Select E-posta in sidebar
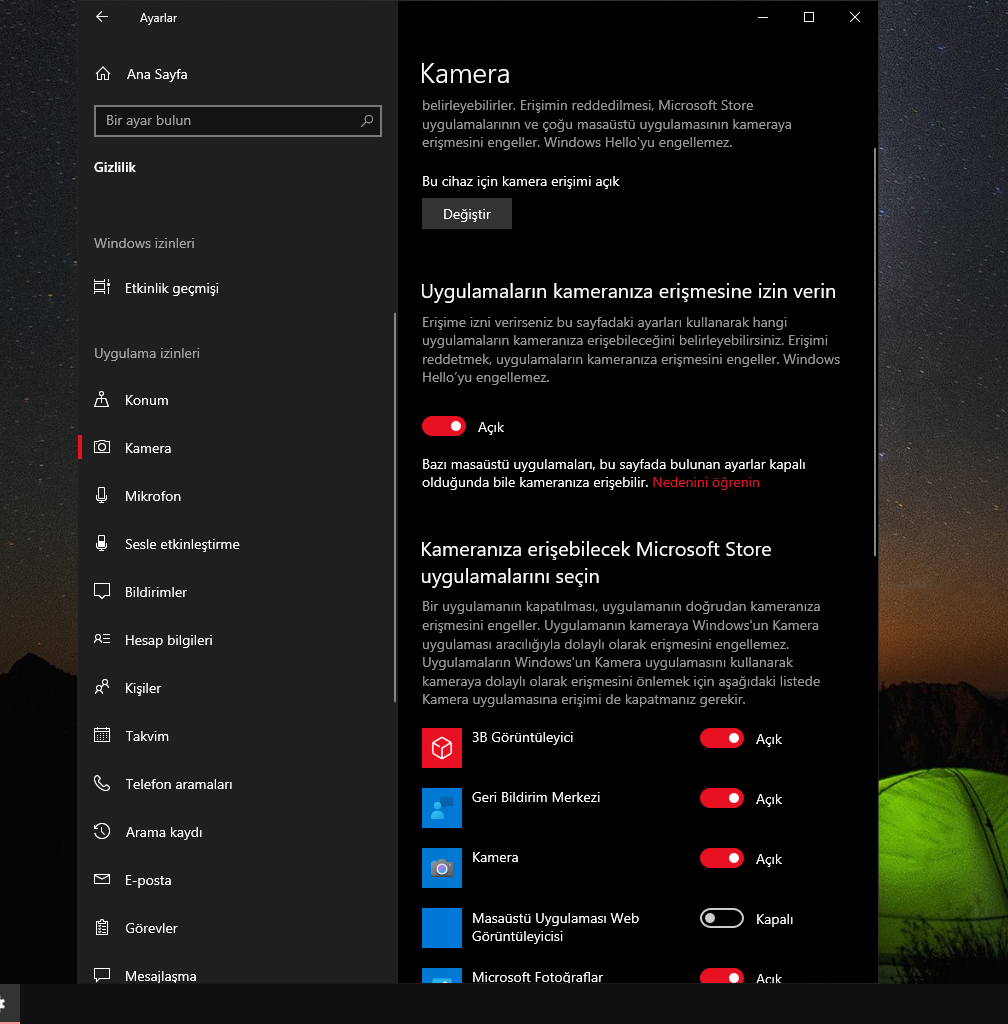This screenshot has height=1024, width=1008. 236,880
